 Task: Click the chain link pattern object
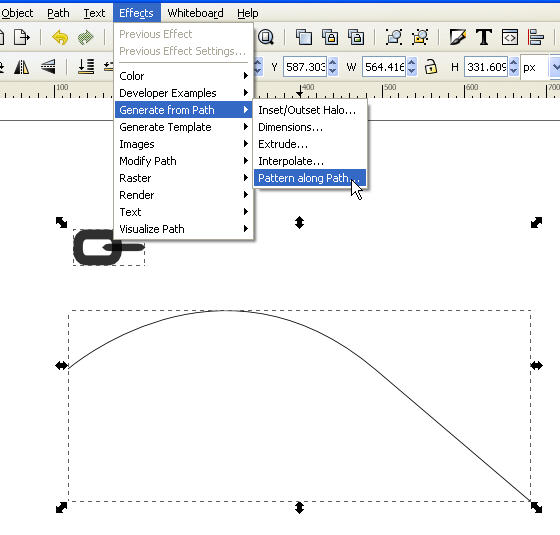click(x=109, y=248)
